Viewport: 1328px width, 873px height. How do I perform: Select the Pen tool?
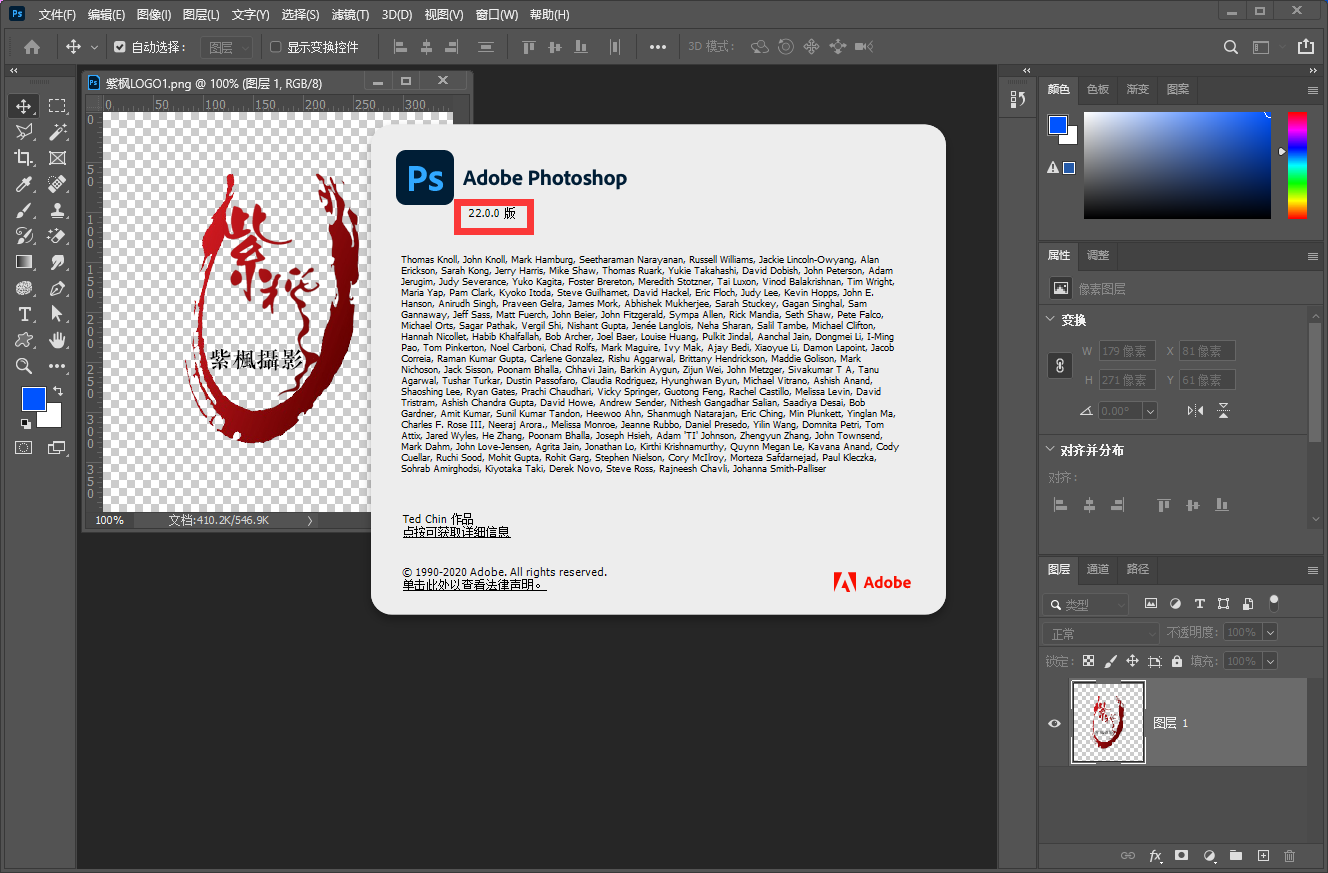click(57, 288)
